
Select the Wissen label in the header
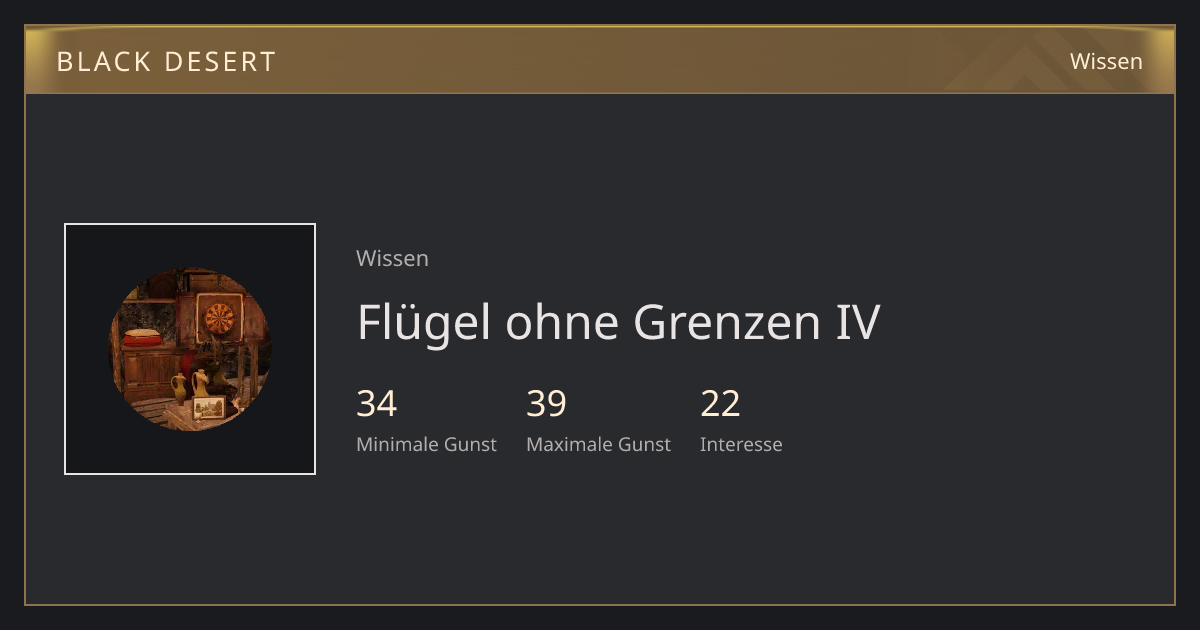click(x=1106, y=61)
